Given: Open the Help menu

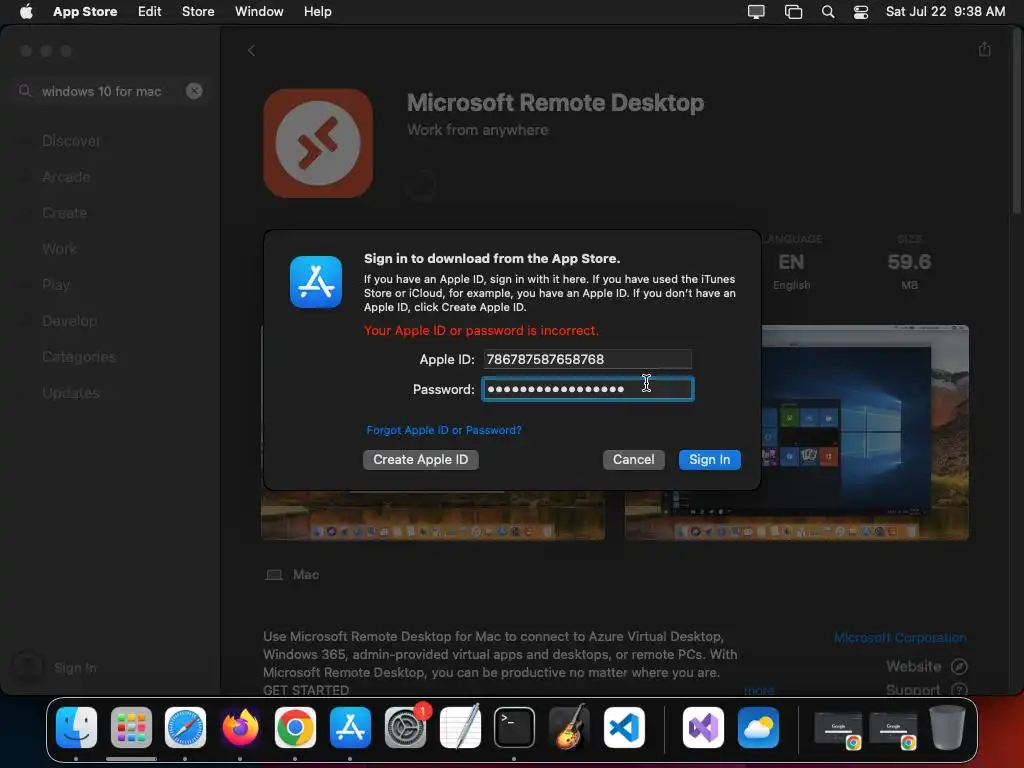Looking at the screenshot, I should click(317, 12).
